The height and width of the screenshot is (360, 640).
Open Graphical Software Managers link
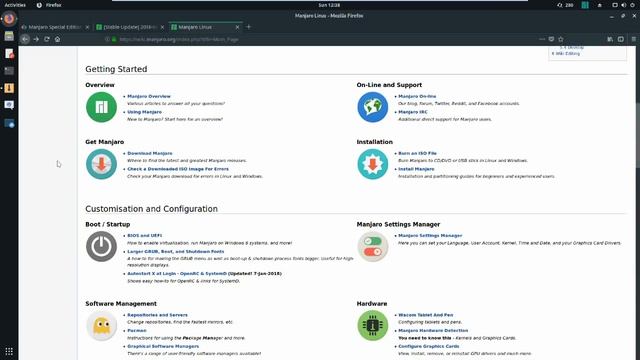tap(163, 346)
